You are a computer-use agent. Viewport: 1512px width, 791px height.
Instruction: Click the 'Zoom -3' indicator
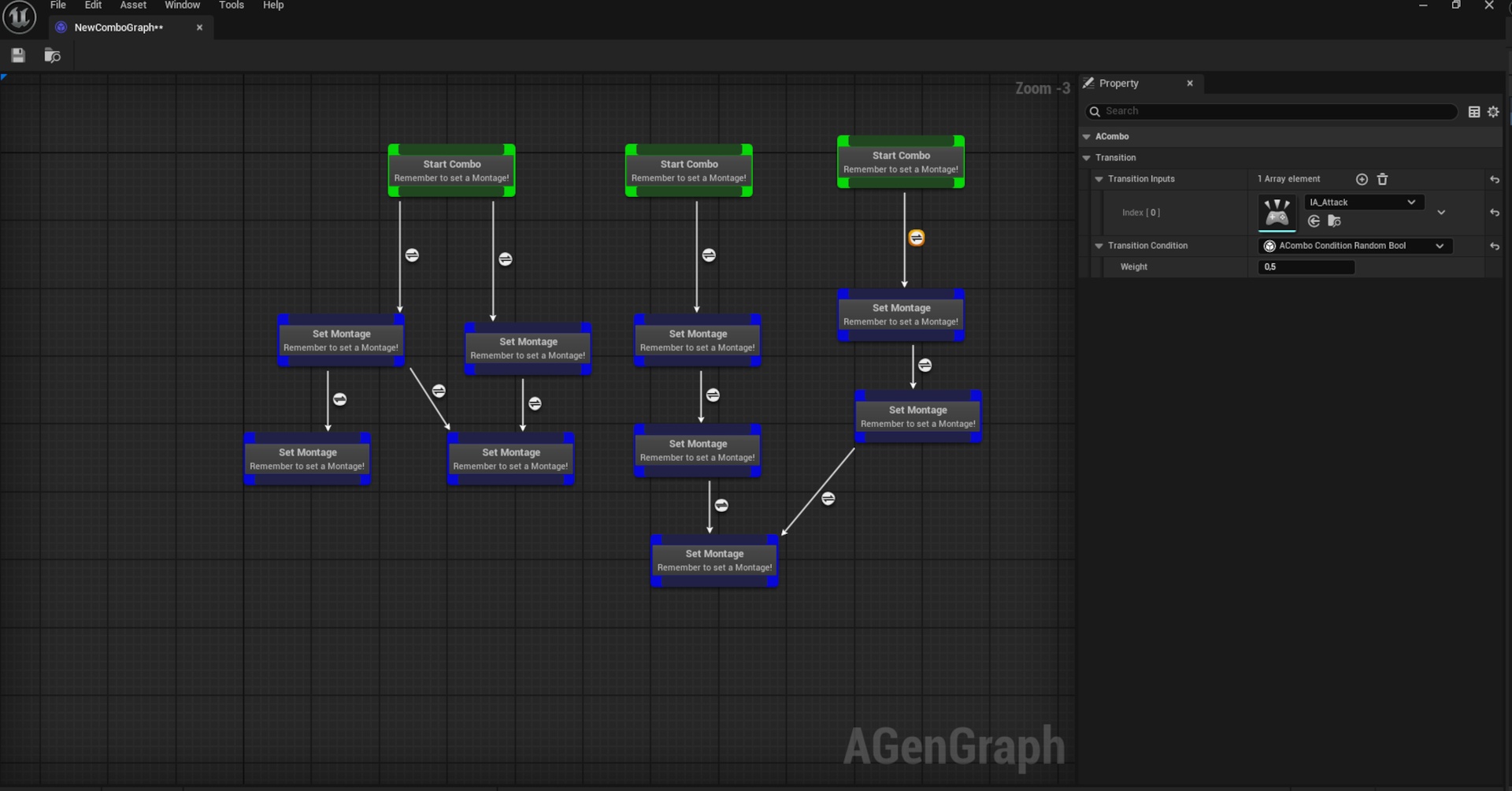[1042, 88]
